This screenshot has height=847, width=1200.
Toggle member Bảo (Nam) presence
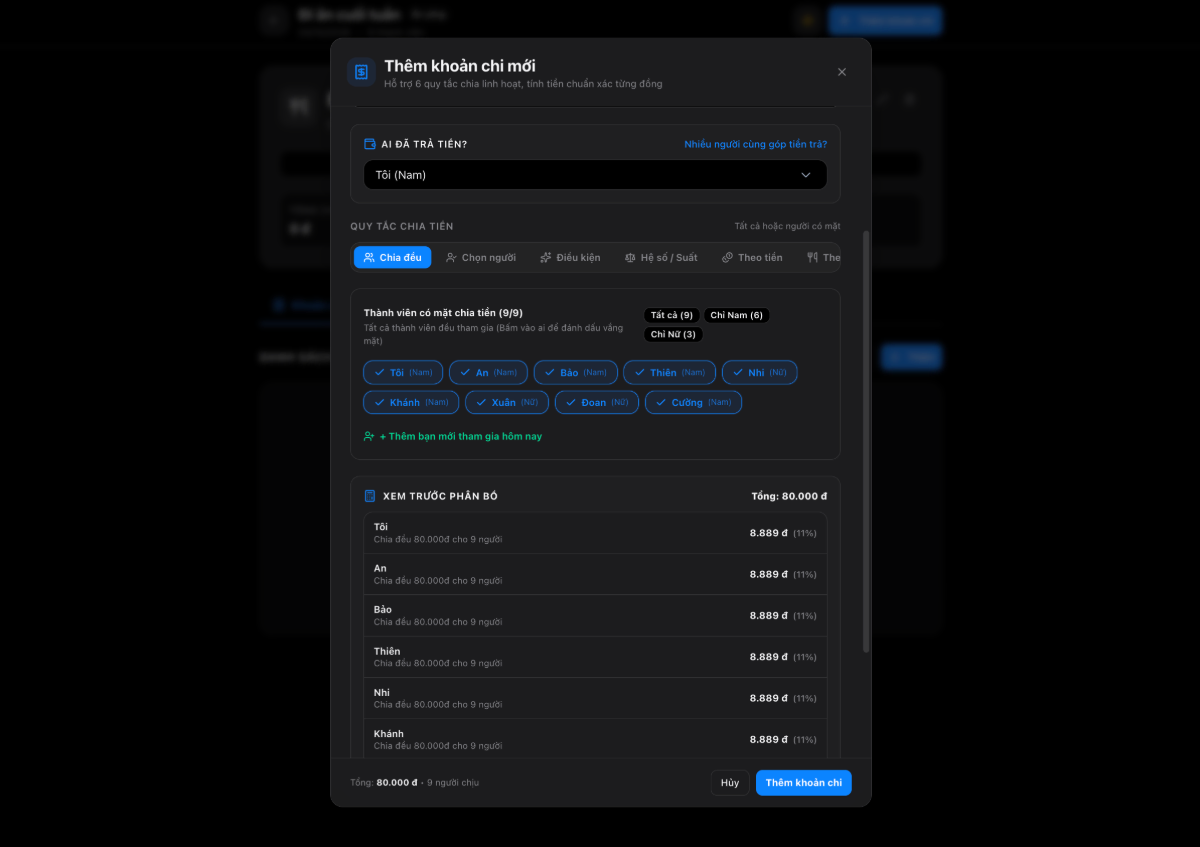point(575,372)
